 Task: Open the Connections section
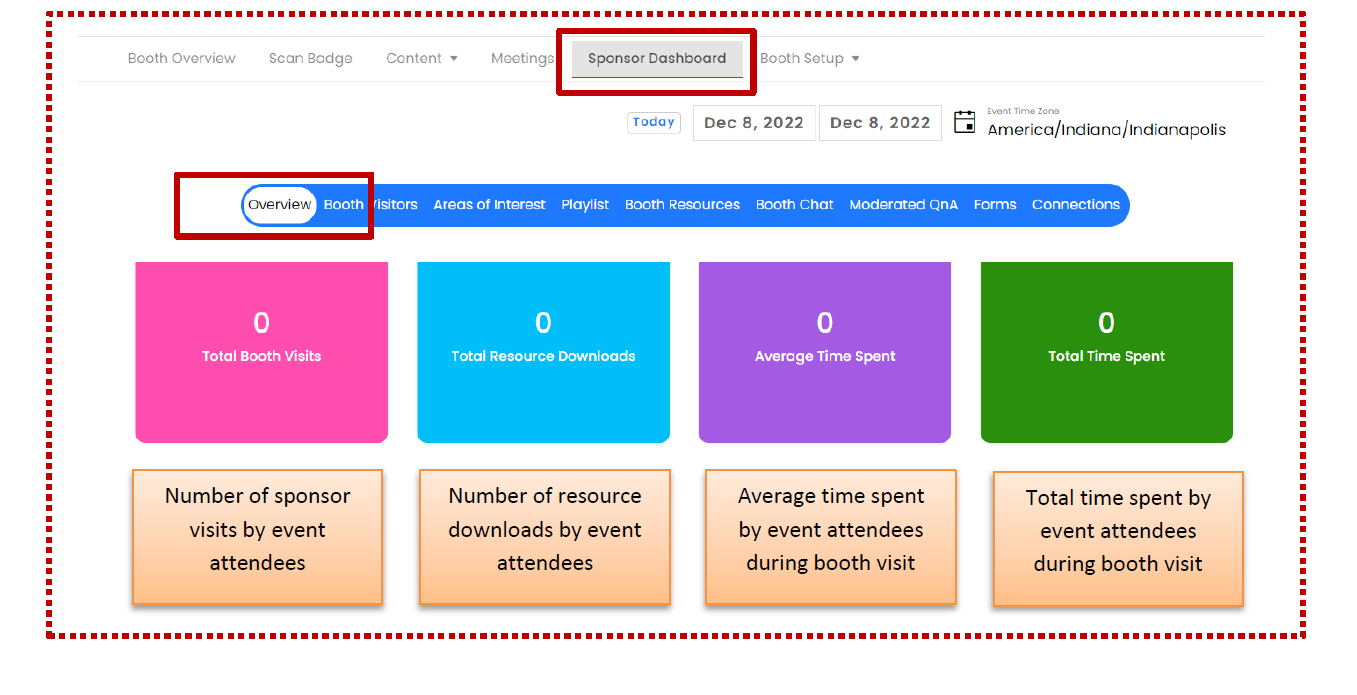(1075, 205)
